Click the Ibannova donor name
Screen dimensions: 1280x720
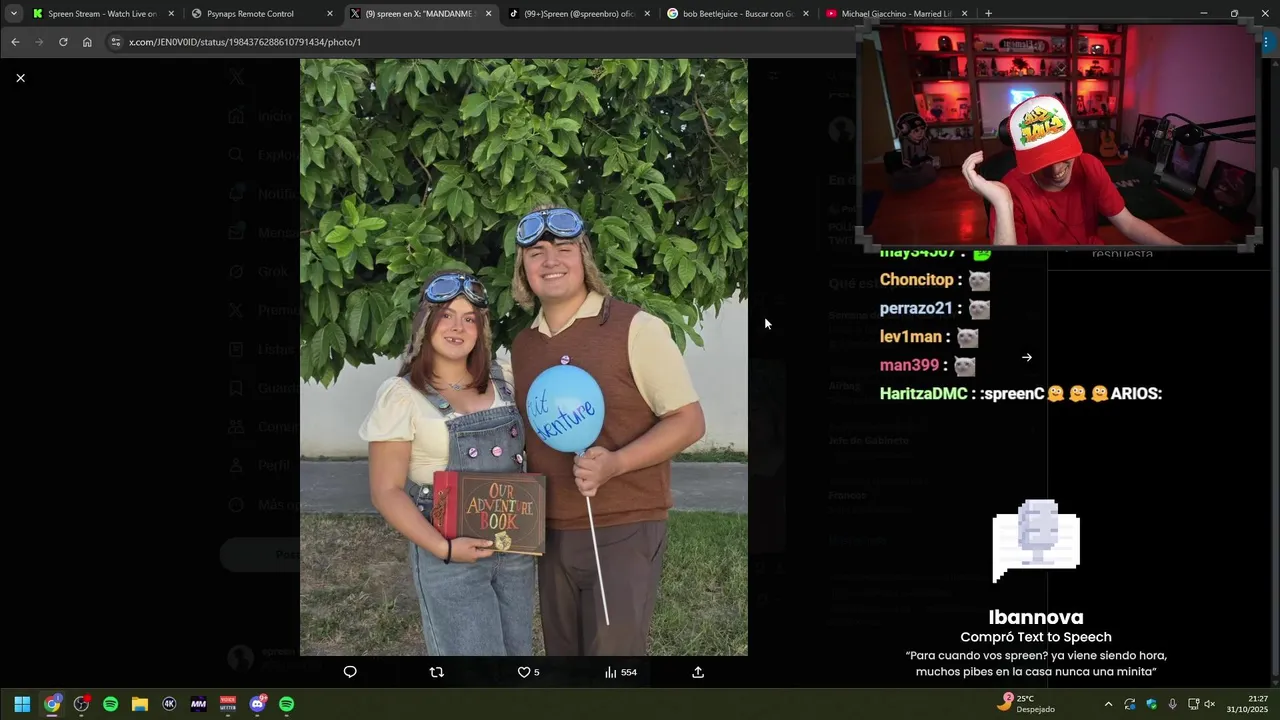coord(1036,617)
